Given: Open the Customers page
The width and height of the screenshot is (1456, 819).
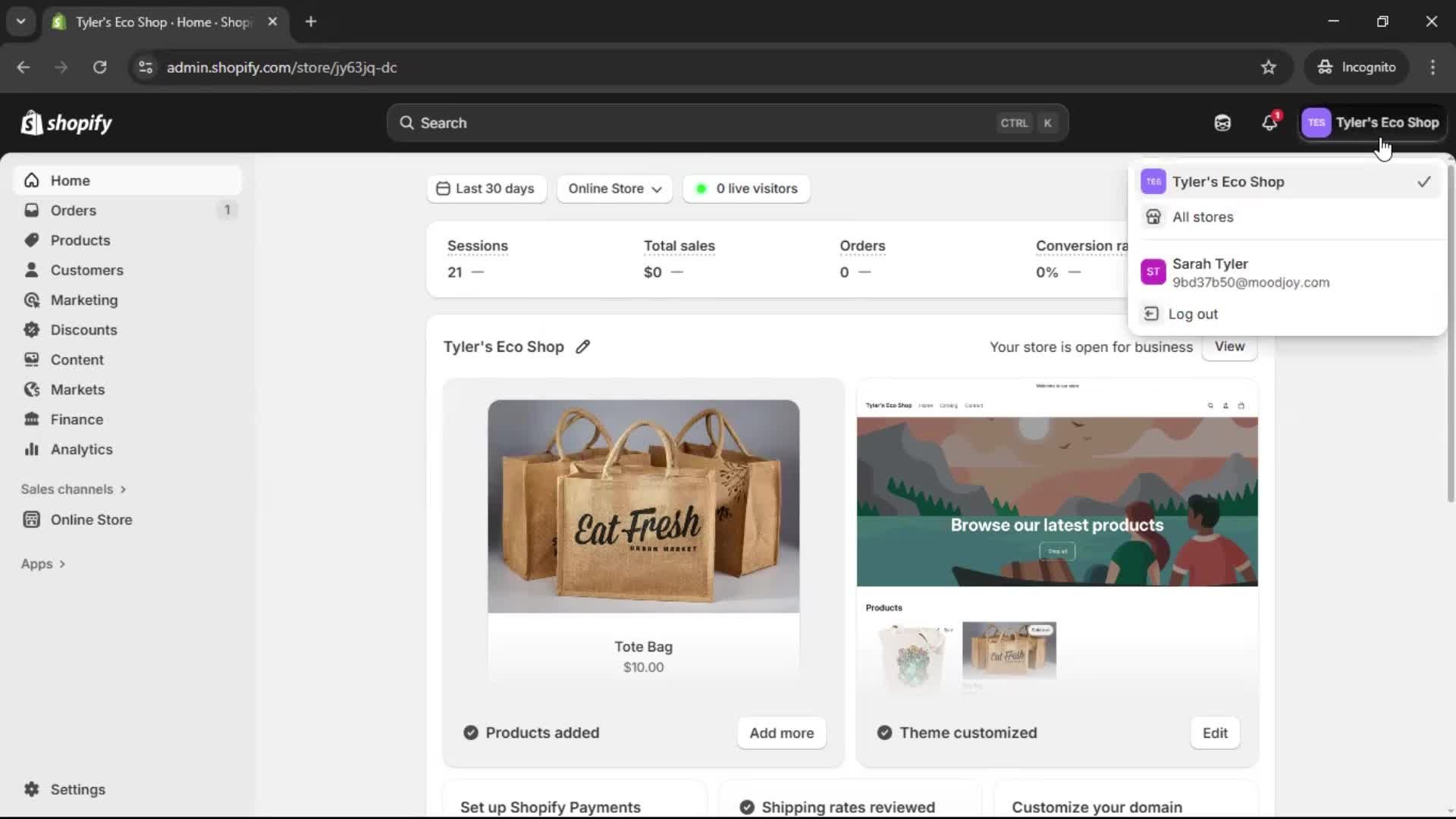Looking at the screenshot, I should 127,270.
